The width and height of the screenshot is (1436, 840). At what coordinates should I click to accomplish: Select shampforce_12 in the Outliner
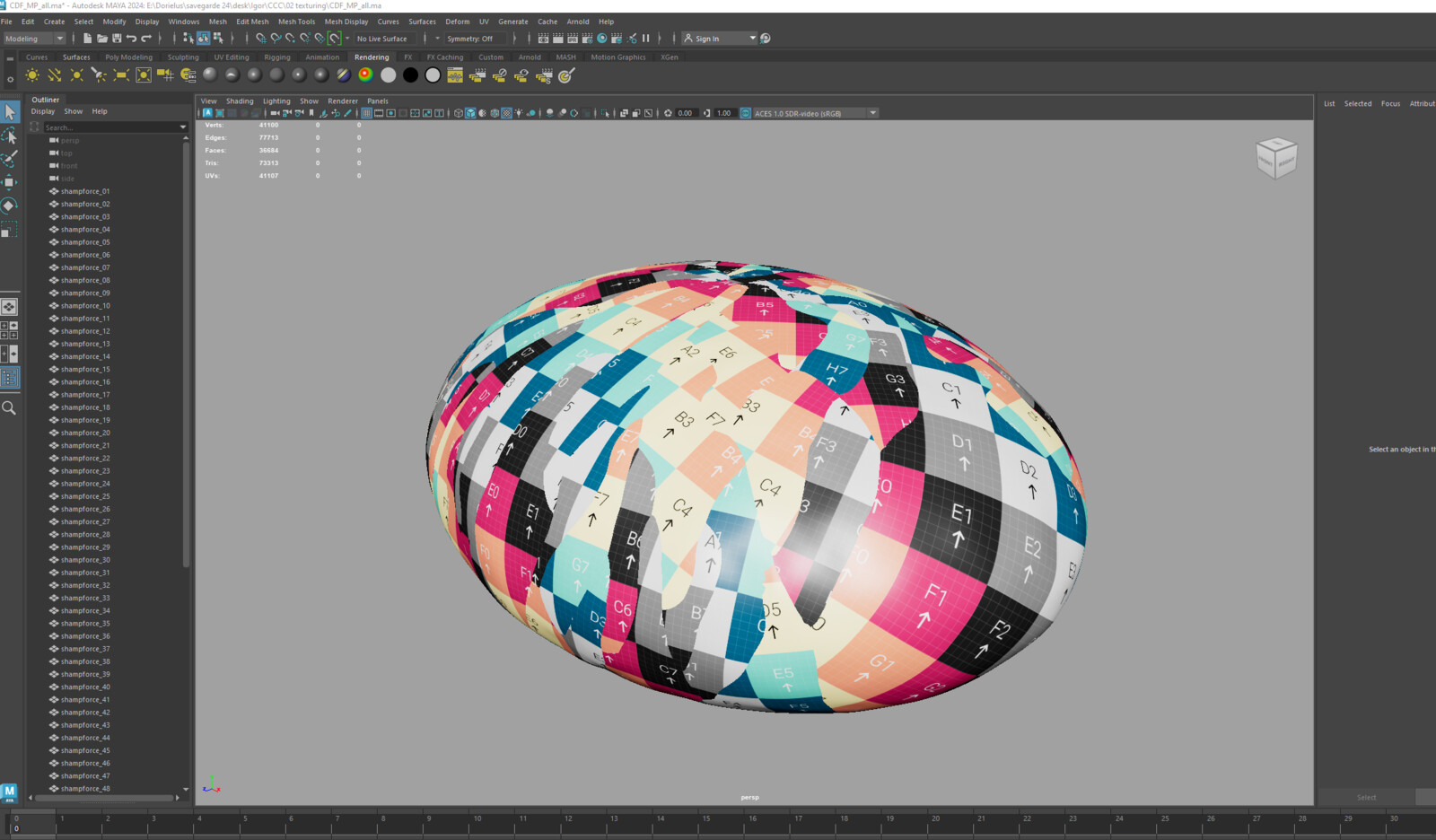pyautogui.click(x=85, y=331)
